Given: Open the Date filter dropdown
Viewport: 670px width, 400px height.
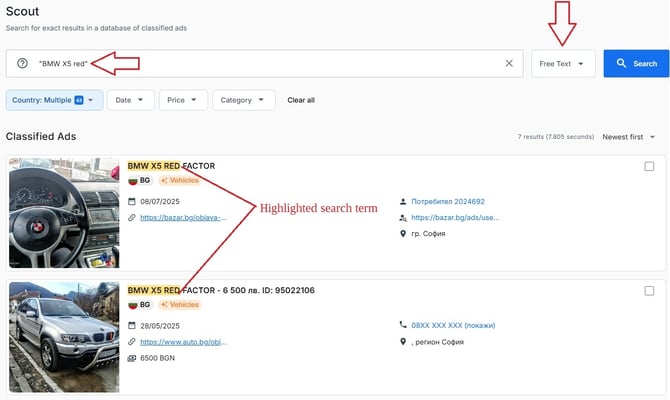Looking at the screenshot, I should (x=130, y=100).
